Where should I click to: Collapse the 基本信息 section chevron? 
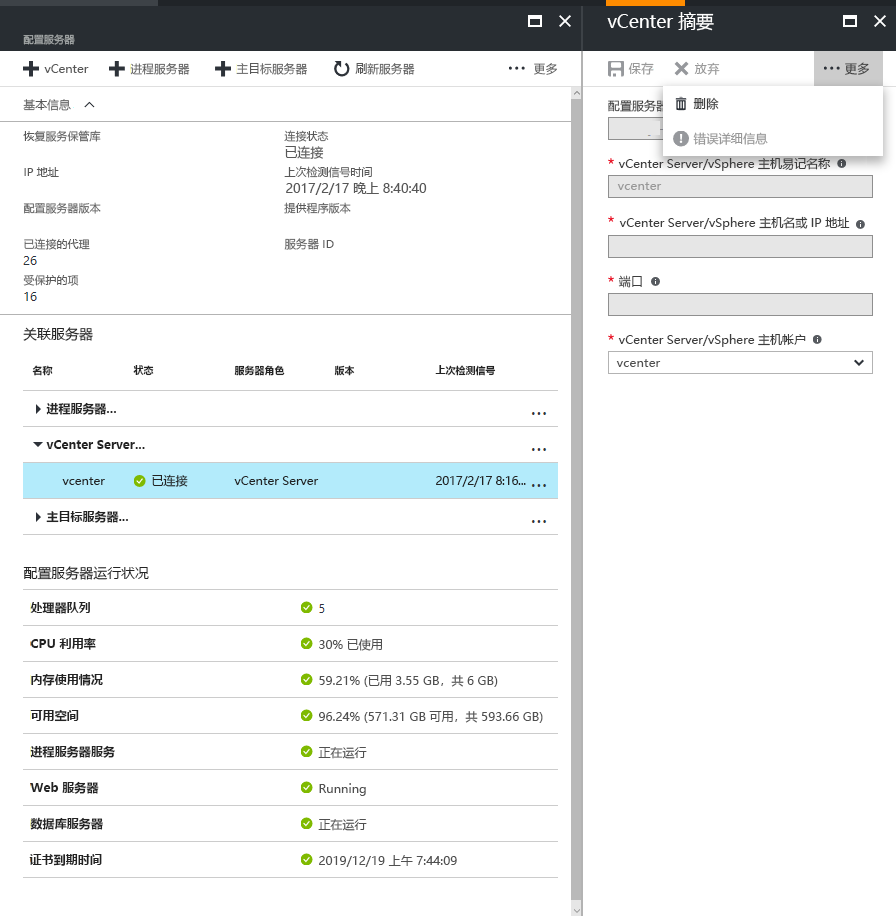click(x=89, y=105)
